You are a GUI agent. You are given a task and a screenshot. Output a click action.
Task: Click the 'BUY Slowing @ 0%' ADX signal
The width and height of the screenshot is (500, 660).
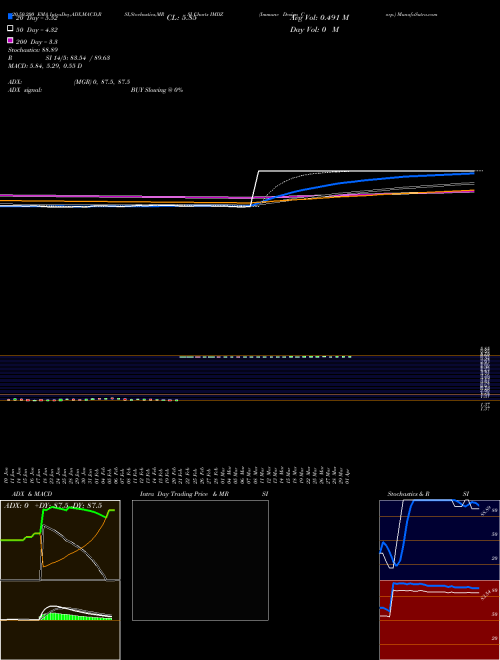click(157, 90)
